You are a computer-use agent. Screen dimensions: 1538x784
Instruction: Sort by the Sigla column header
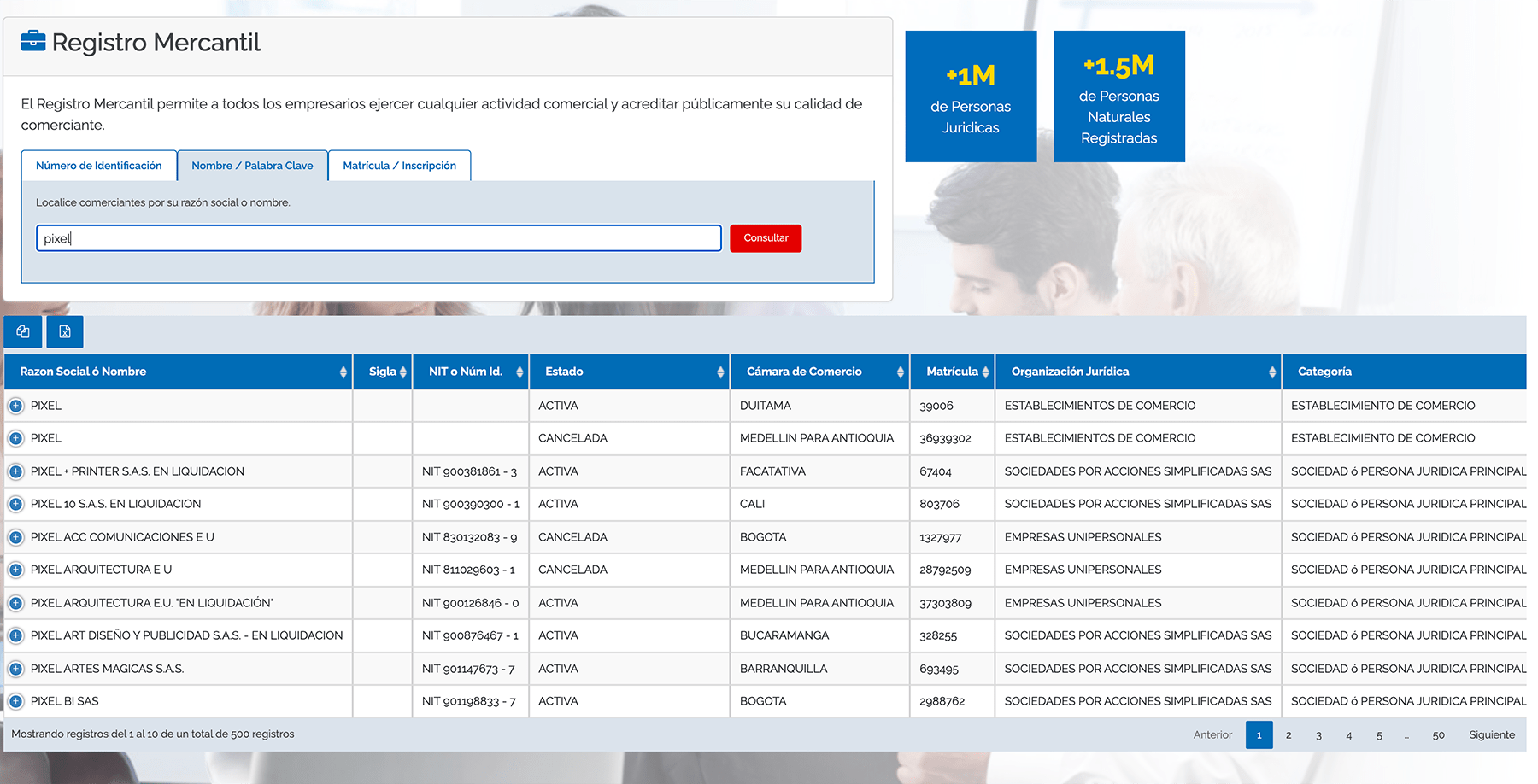[383, 372]
